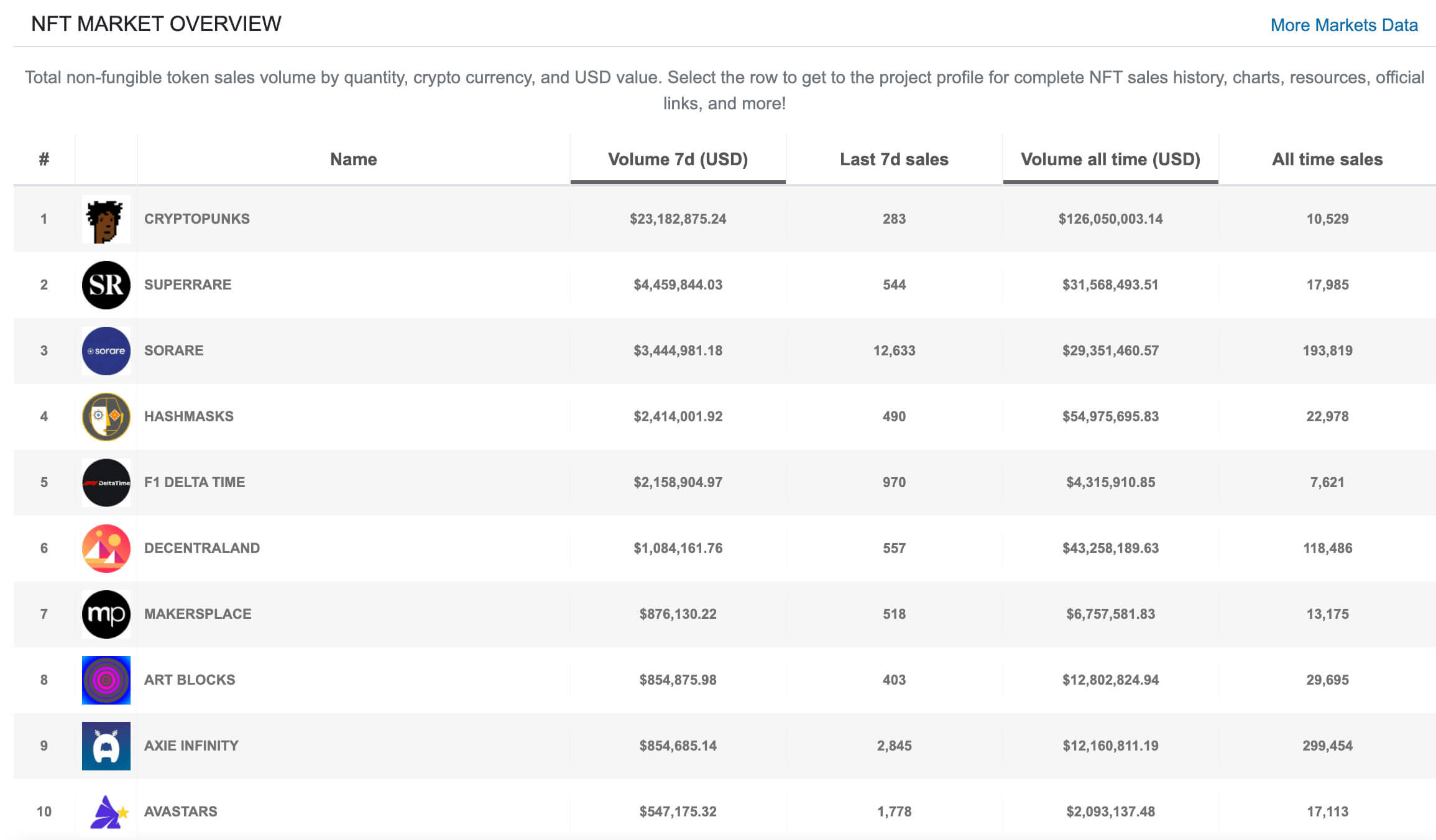Sort by Volume 7d (USD) column
1436x840 pixels.
(x=678, y=160)
